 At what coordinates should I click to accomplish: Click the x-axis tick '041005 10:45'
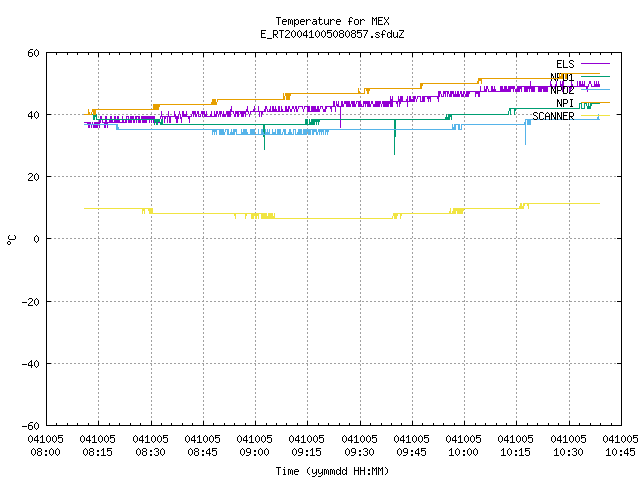coord(620,446)
